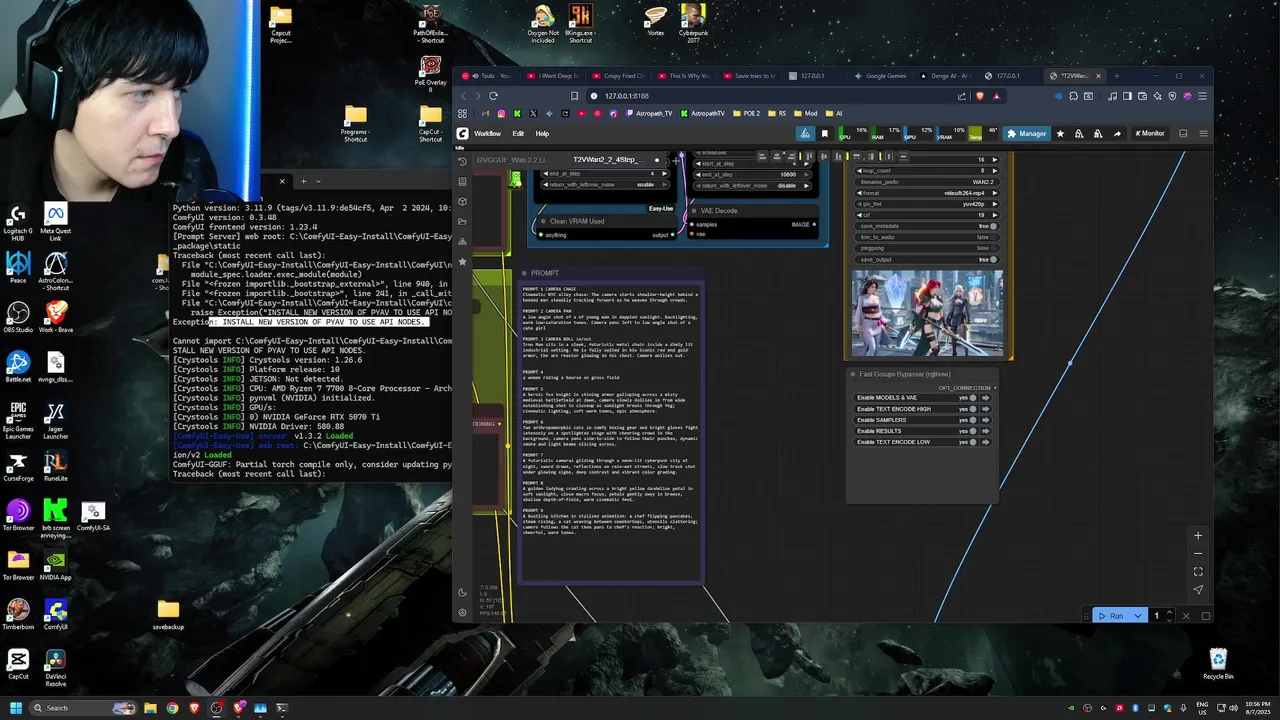
Task: Click the PROMPT text area
Action: pos(611,432)
